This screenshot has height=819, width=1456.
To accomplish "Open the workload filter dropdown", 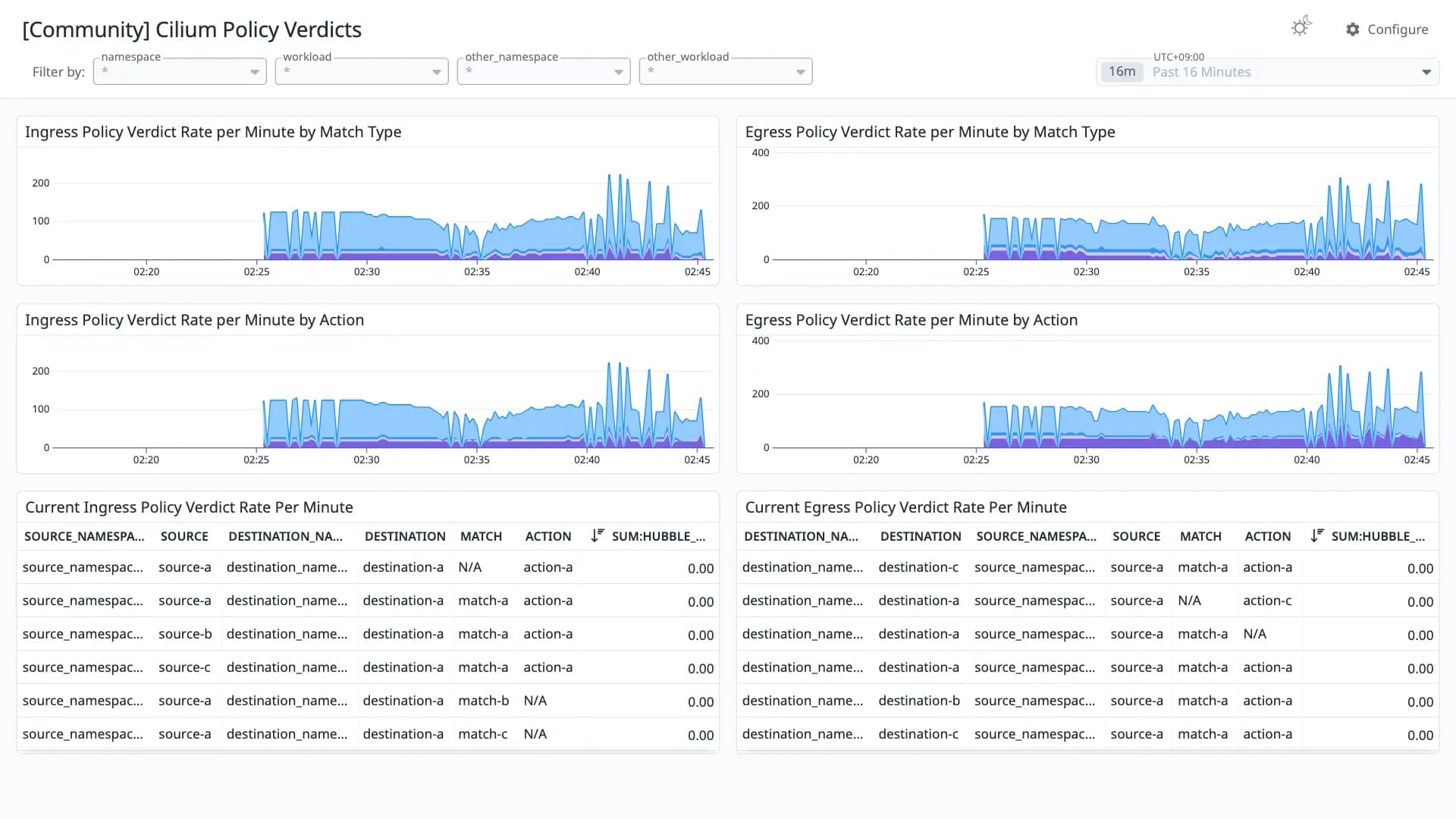I will [x=362, y=71].
